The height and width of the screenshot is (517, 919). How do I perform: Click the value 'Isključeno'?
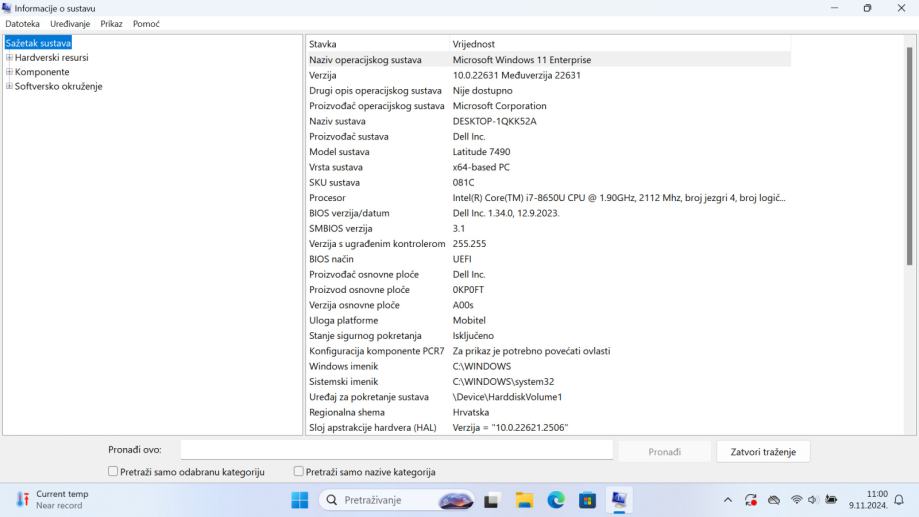[x=473, y=335]
